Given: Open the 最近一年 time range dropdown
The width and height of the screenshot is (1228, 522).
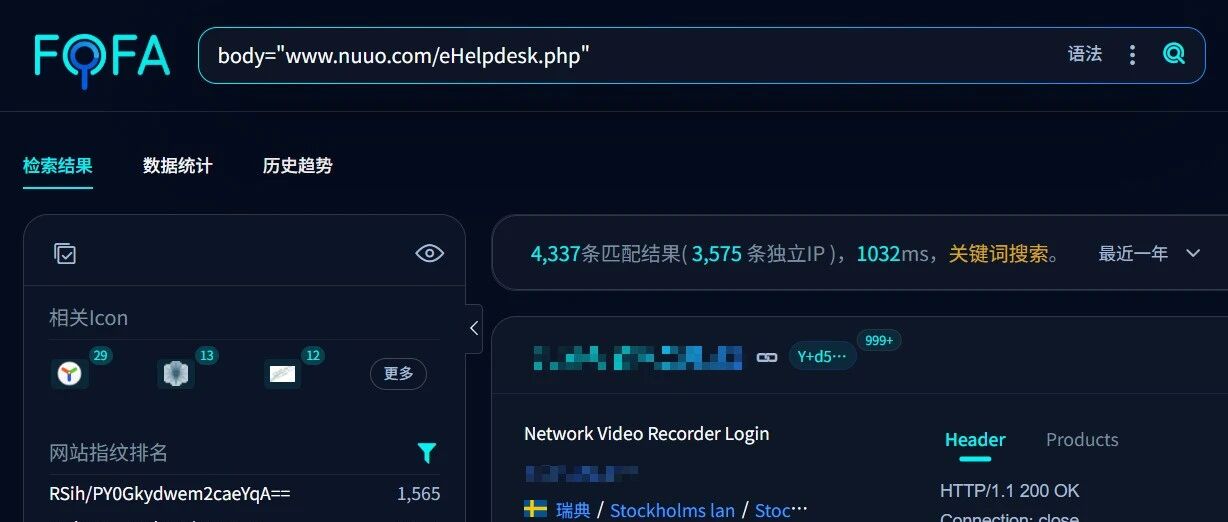Looking at the screenshot, I should pyautogui.click(x=1149, y=254).
